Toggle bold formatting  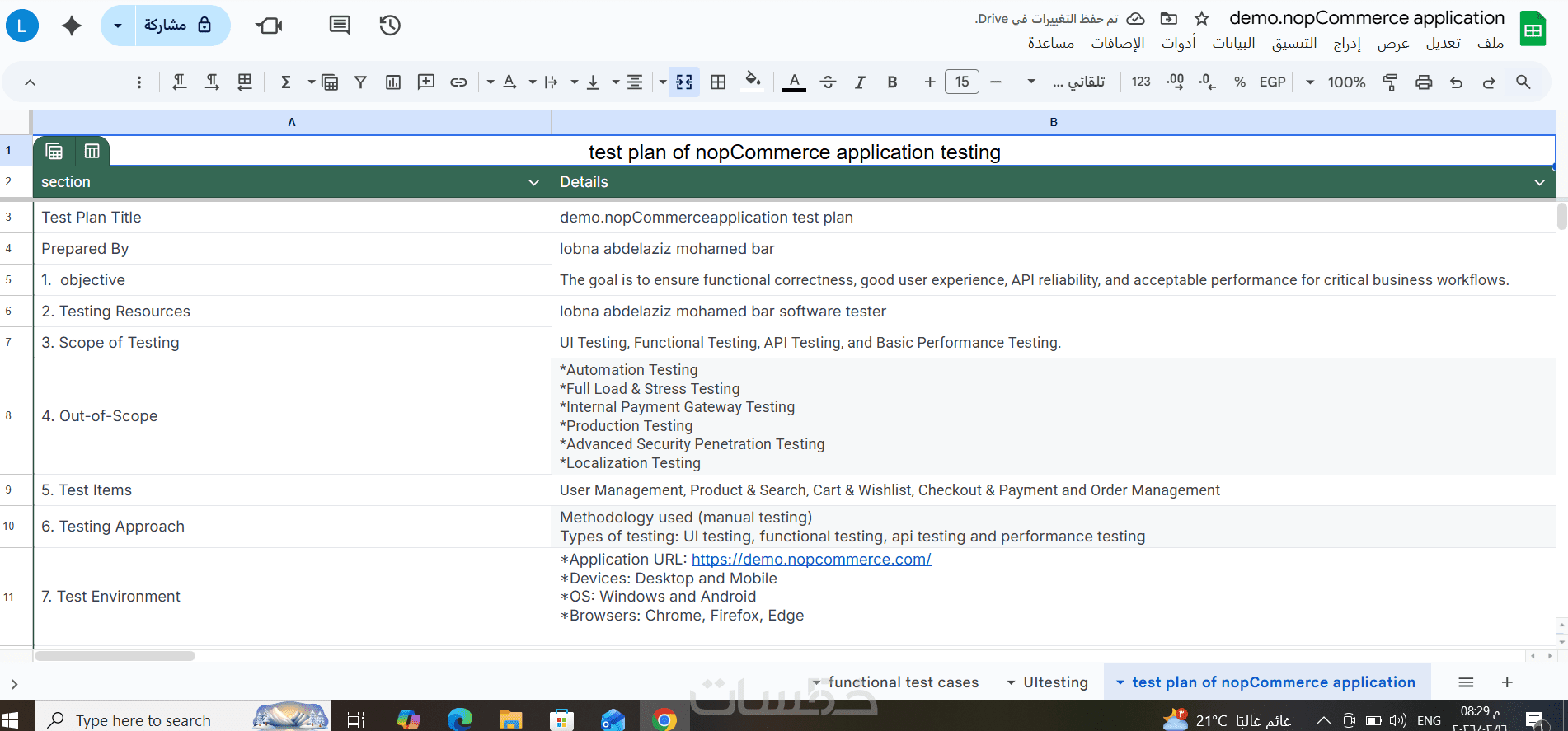pyautogui.click(x=892, y=82)
